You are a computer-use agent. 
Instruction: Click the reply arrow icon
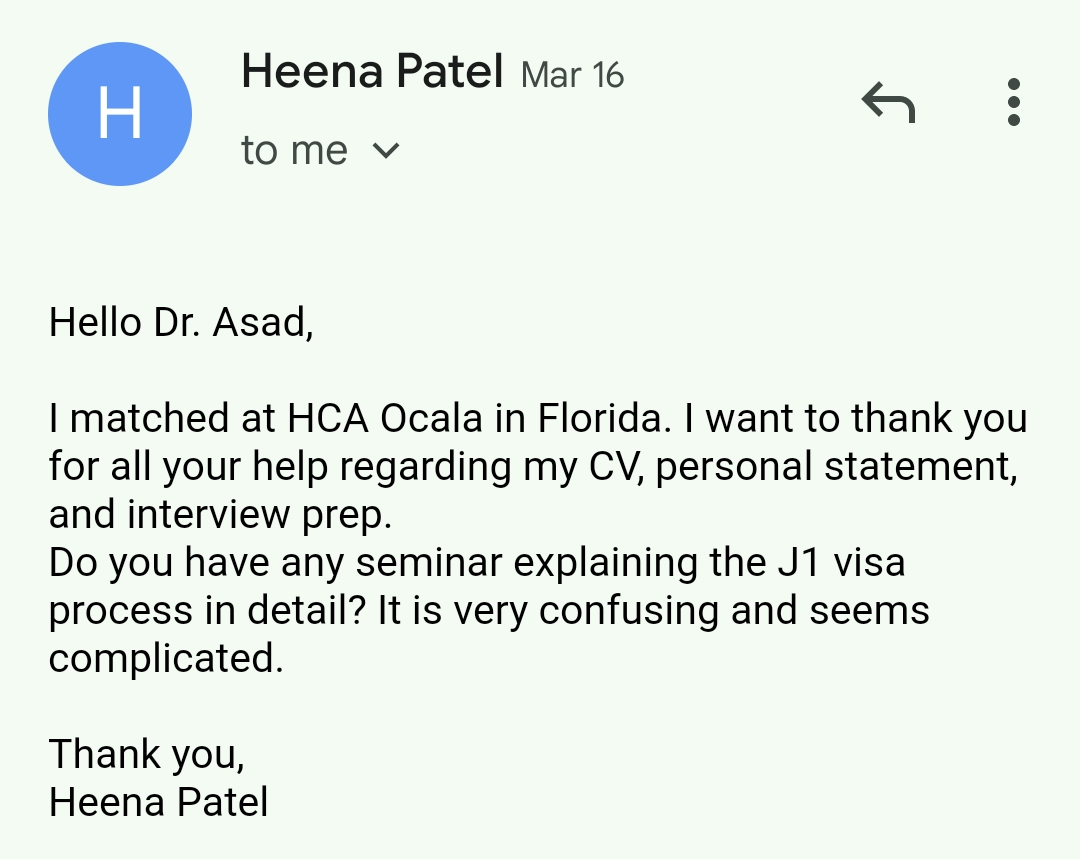[x=888, y=102]
